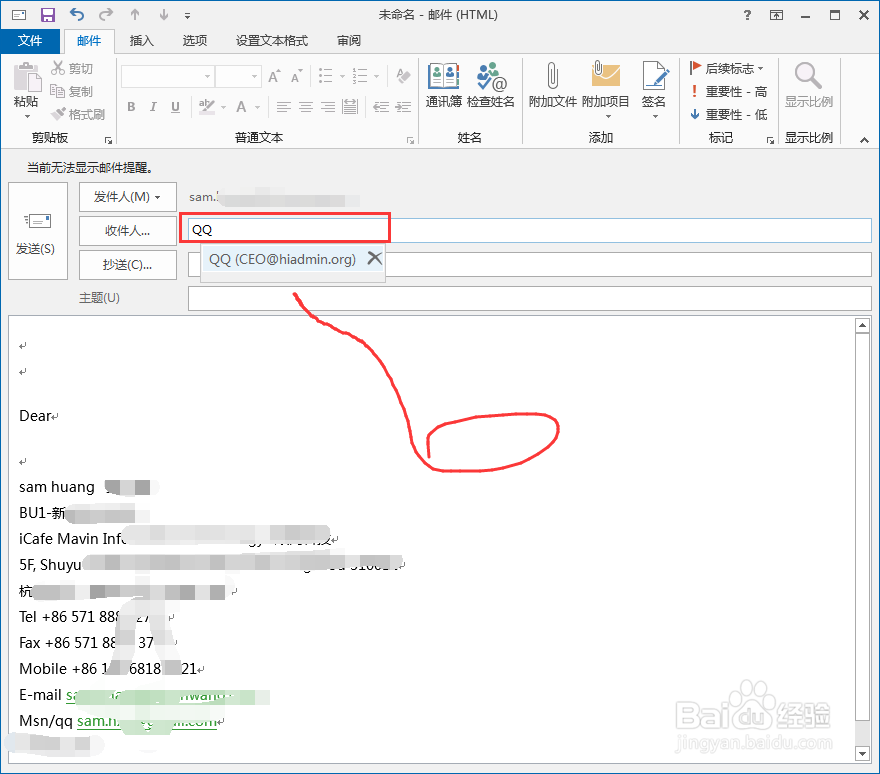The width and height of the screenshot is (880, 774).
Task: Open 后续标志 follow-up flag menu
Action: point(727,68)
